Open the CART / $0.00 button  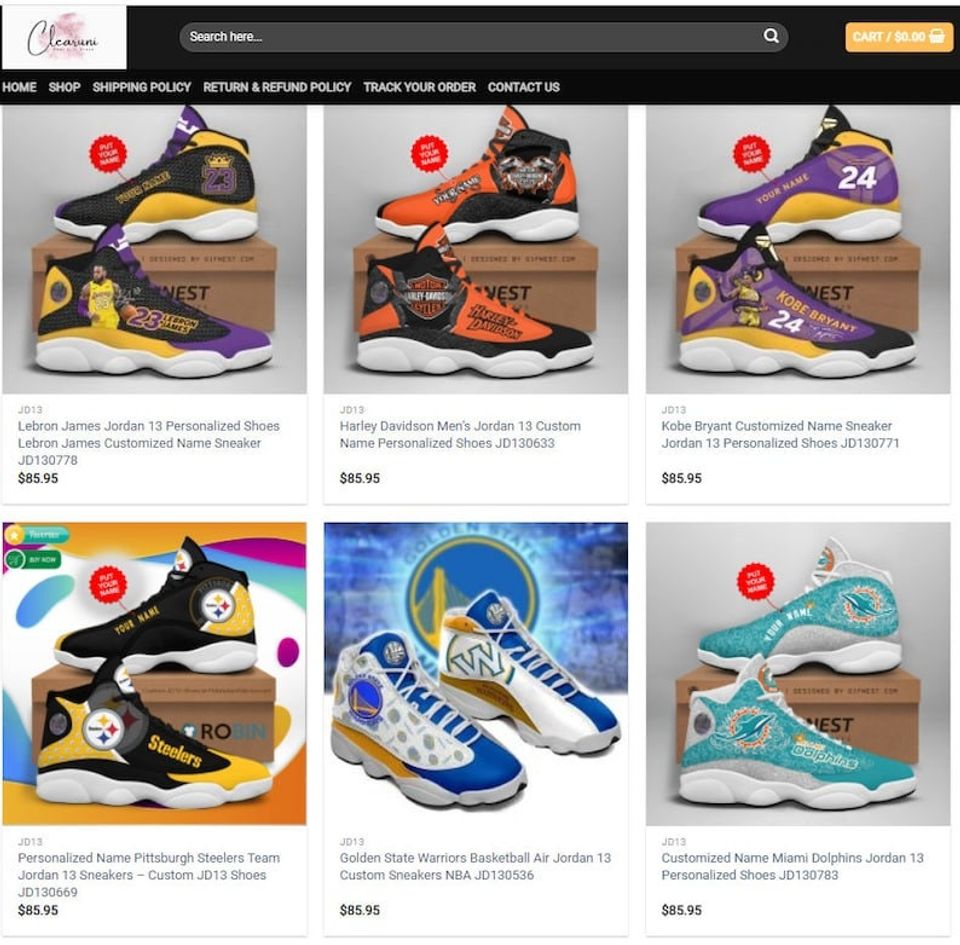tap(899, 37)
